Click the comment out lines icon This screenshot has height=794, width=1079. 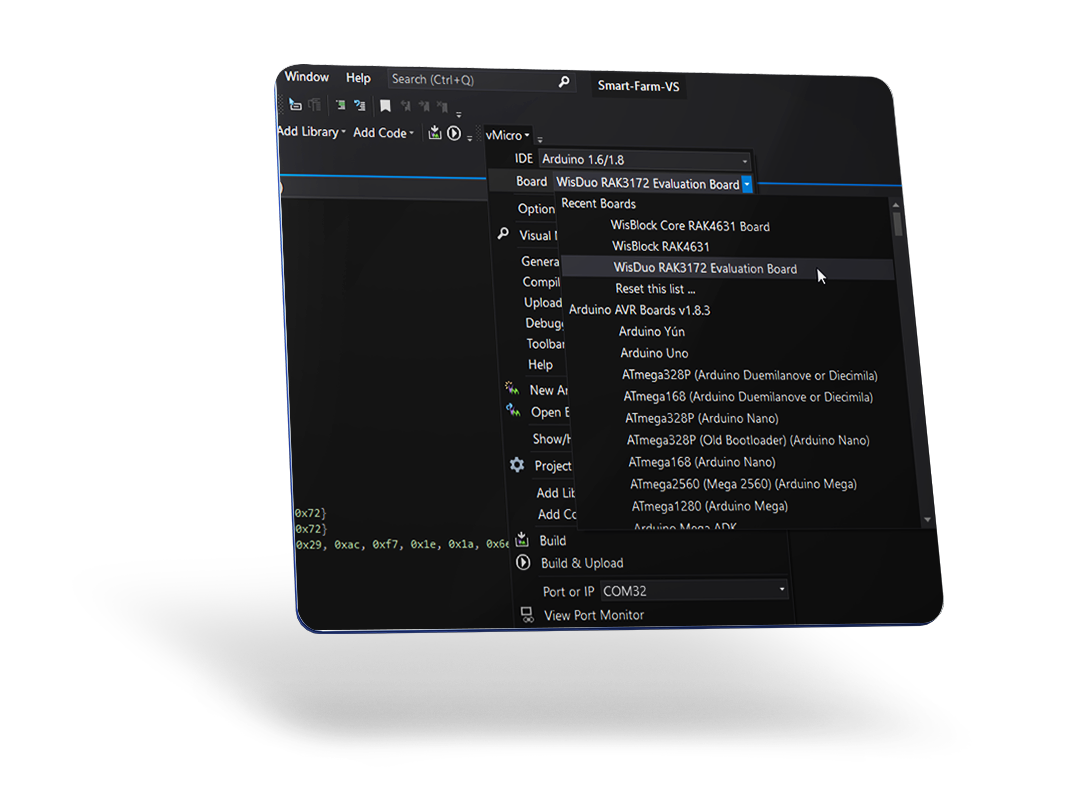(x=340, y=105)
